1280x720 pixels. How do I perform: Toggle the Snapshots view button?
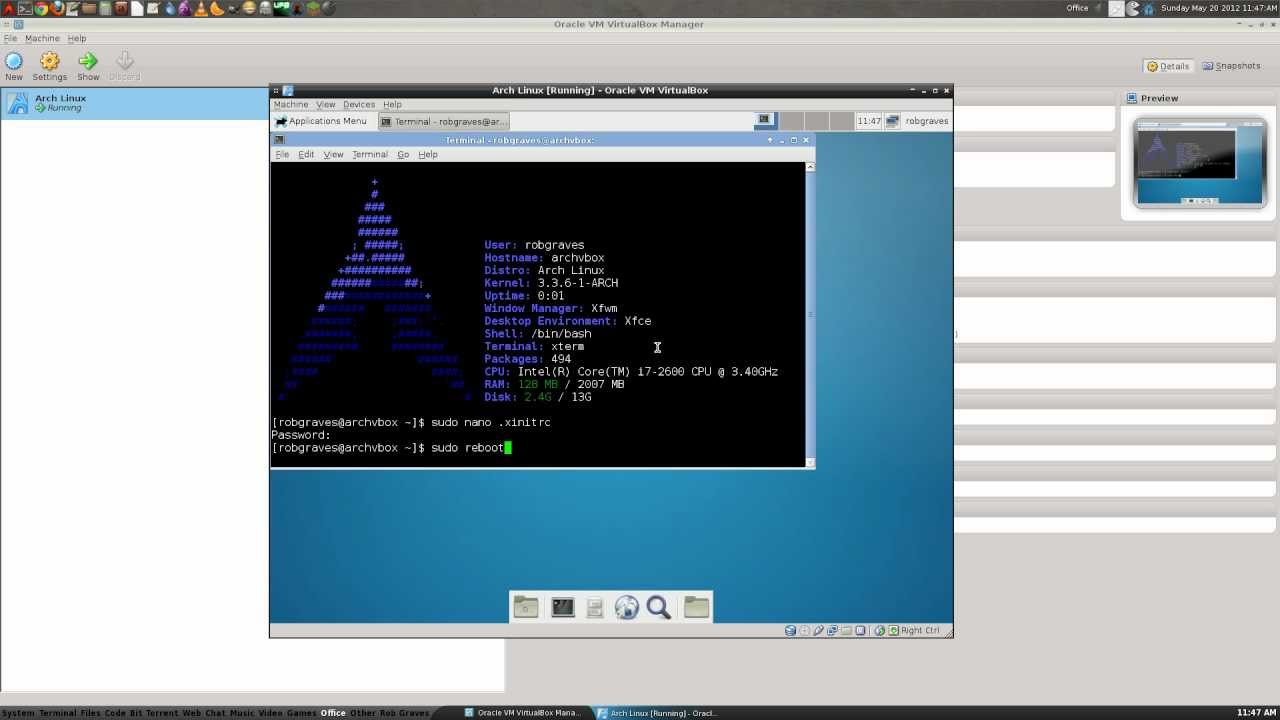pyautogui.click(x=1231, y=66)
